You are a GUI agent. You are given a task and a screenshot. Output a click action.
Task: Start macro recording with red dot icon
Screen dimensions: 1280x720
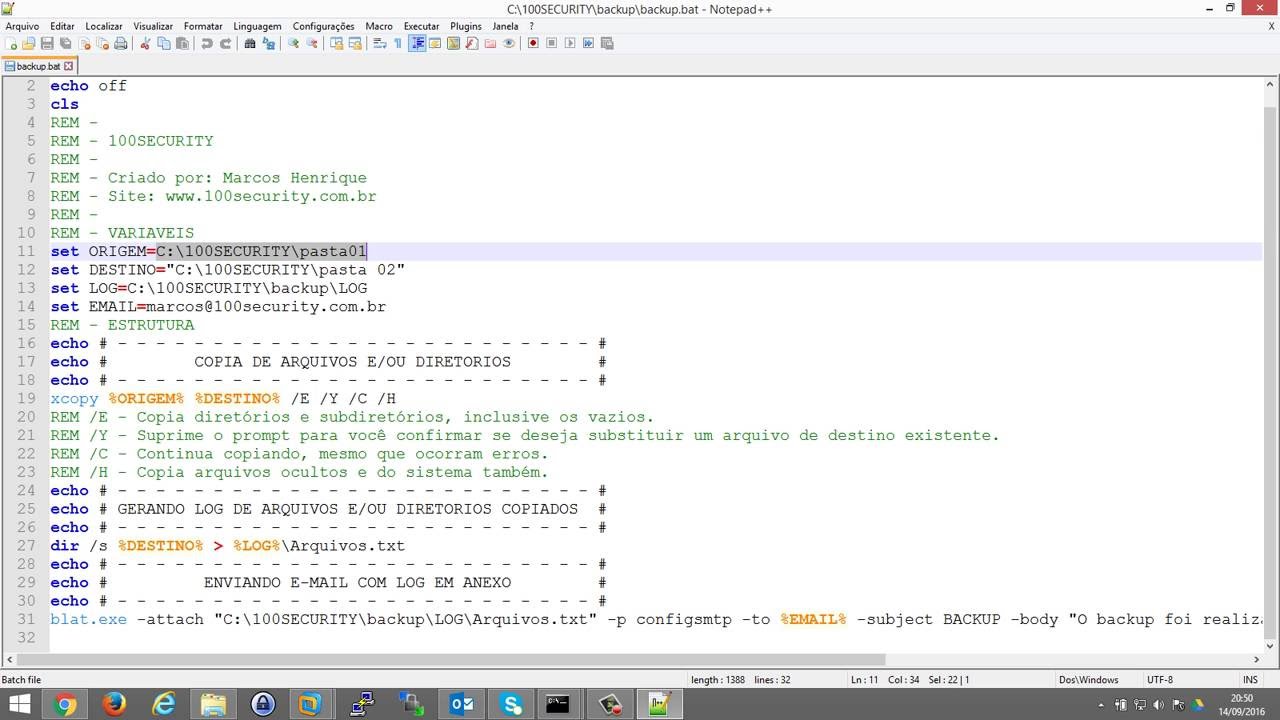(x=533, y=44)
